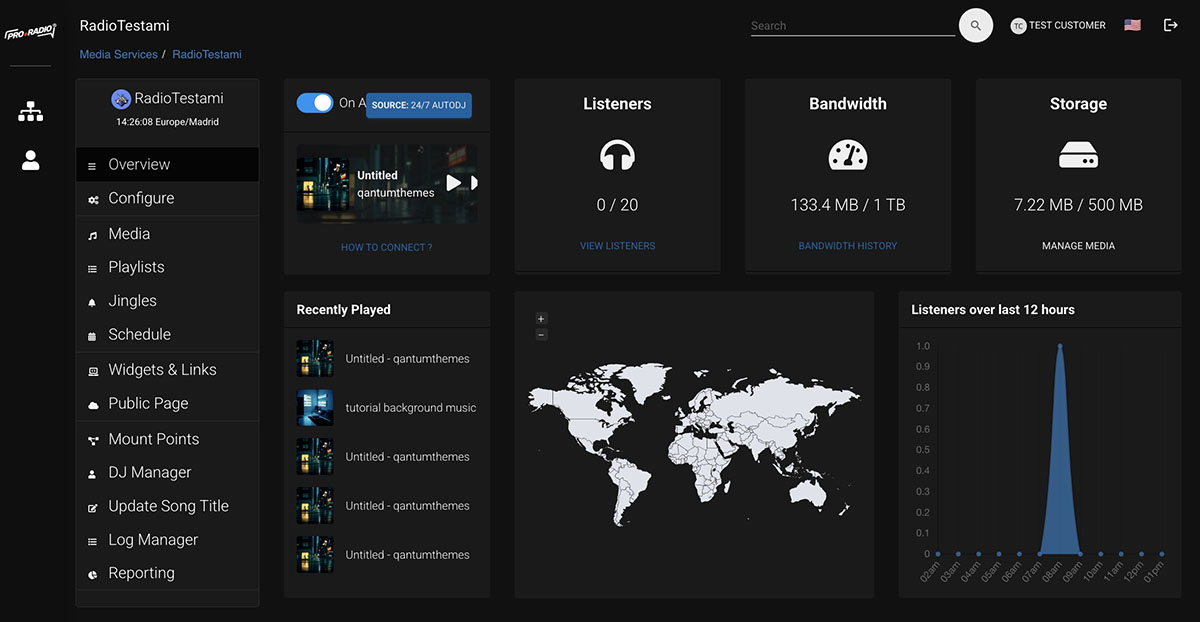Click the SOURCE: 24/7 AUTODJ badge
The image size is (1200, 622).
419,104
